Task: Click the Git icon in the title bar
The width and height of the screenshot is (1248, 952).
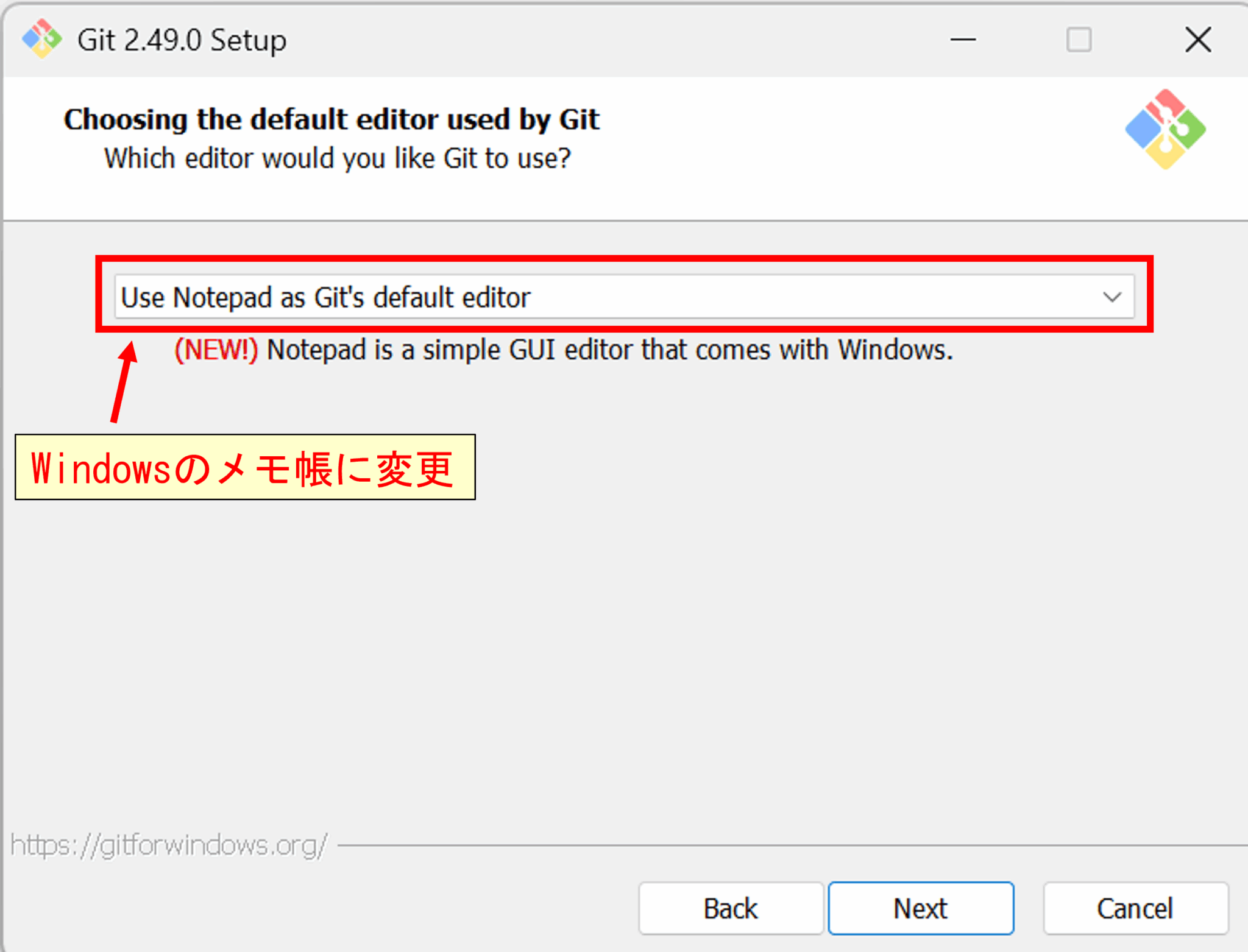Action: (x=41, y=39)
